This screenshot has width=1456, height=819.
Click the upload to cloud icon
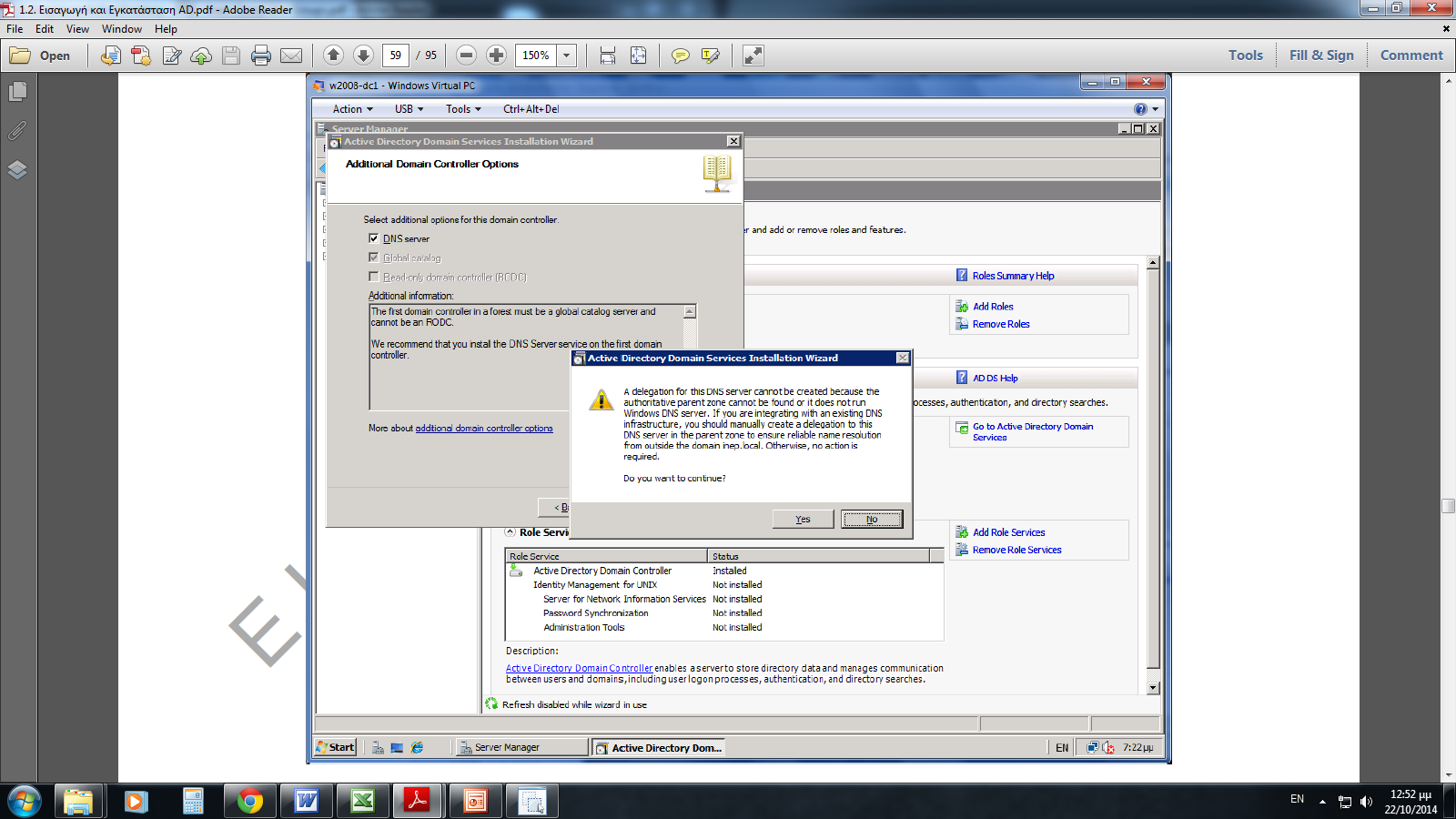(201, 56)
